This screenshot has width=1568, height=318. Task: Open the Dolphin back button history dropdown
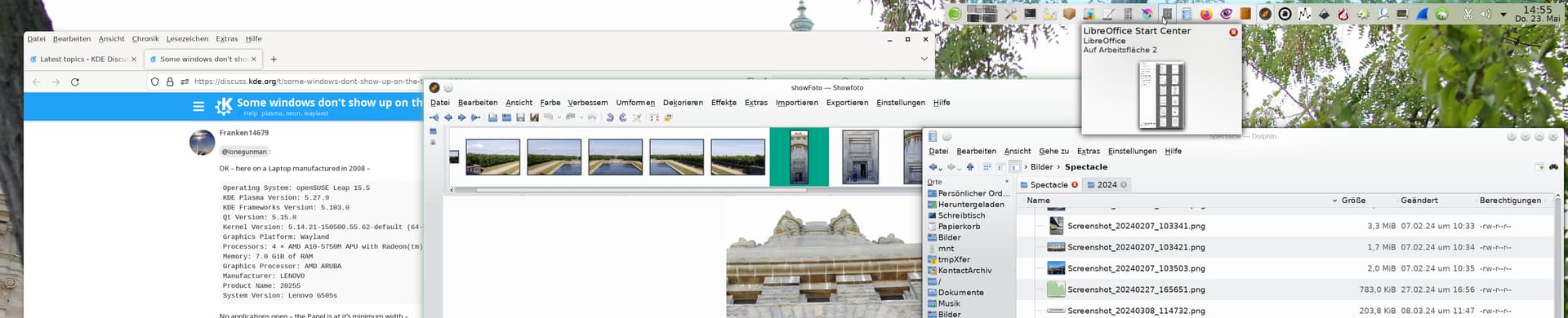click(941, 169)
